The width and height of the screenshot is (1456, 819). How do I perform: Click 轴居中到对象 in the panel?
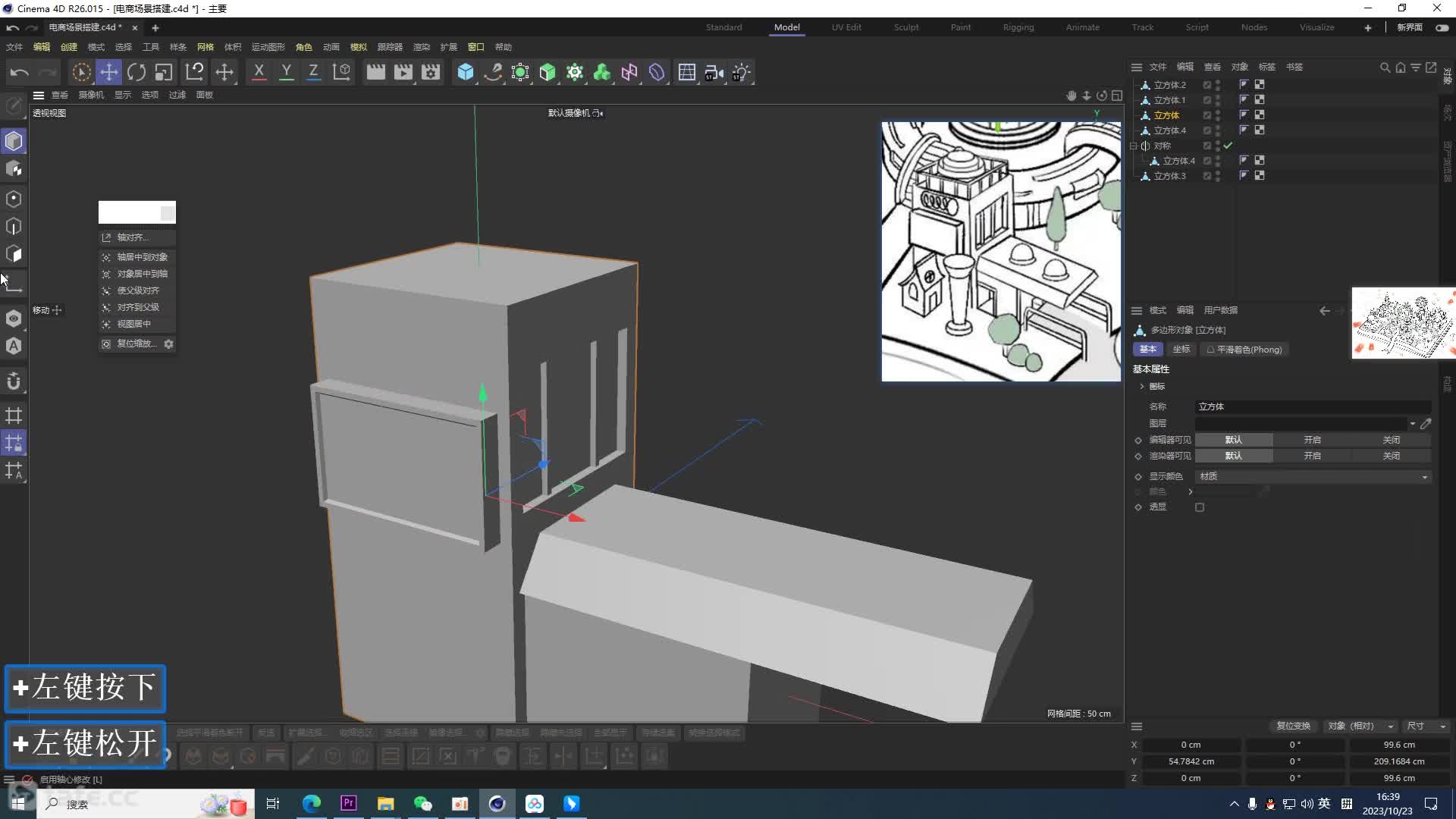137,257
